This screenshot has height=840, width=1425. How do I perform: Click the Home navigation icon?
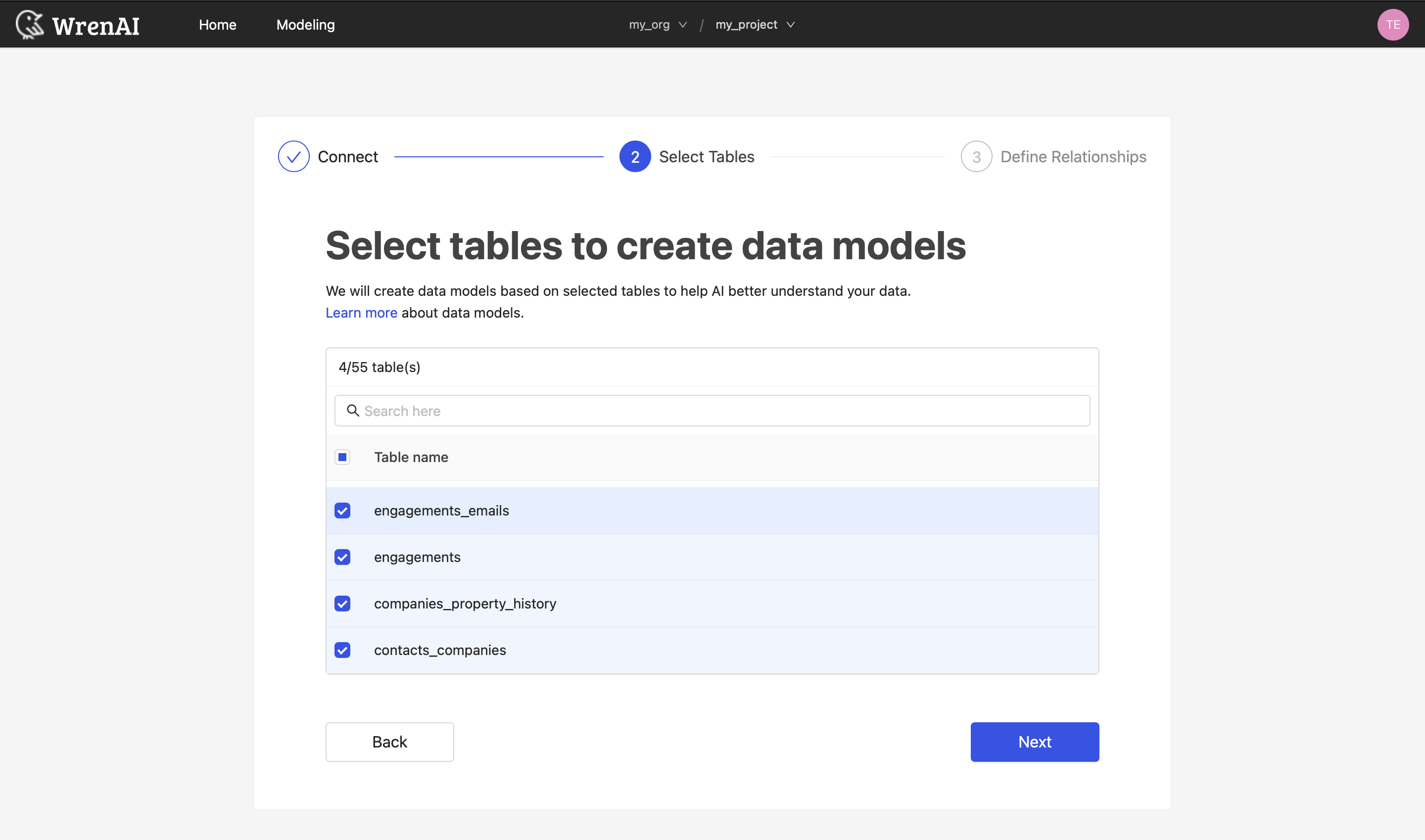click(218, 24)
